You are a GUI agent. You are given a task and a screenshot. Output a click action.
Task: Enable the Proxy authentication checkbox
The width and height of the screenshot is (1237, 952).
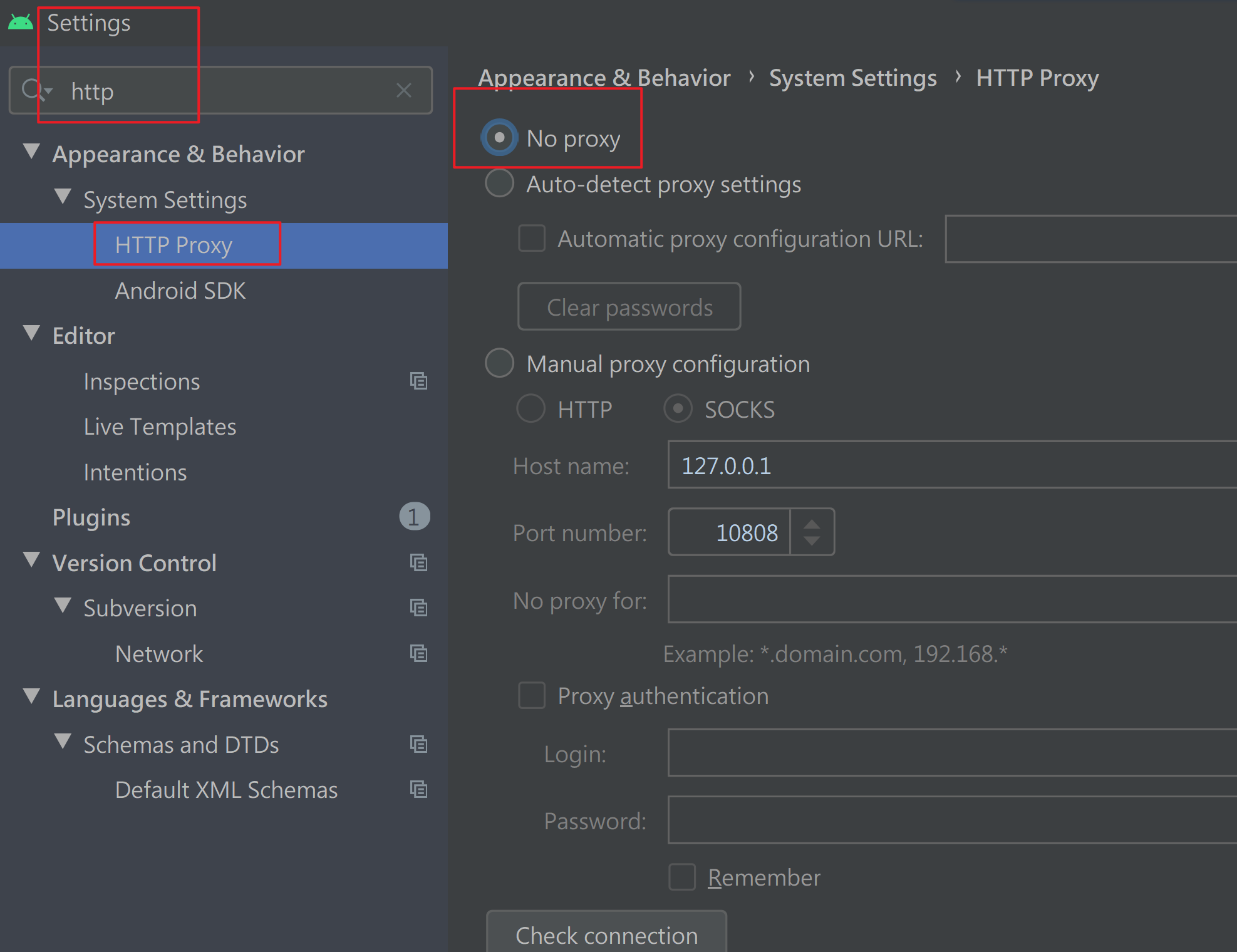pos(532,696)
